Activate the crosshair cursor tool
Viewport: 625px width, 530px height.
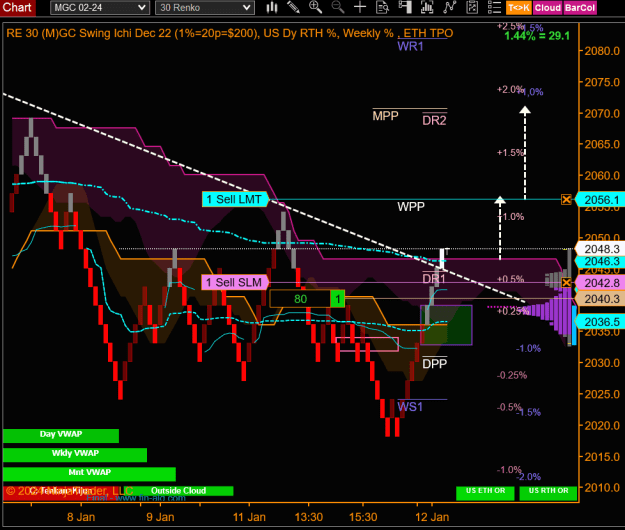pos(360,7)
